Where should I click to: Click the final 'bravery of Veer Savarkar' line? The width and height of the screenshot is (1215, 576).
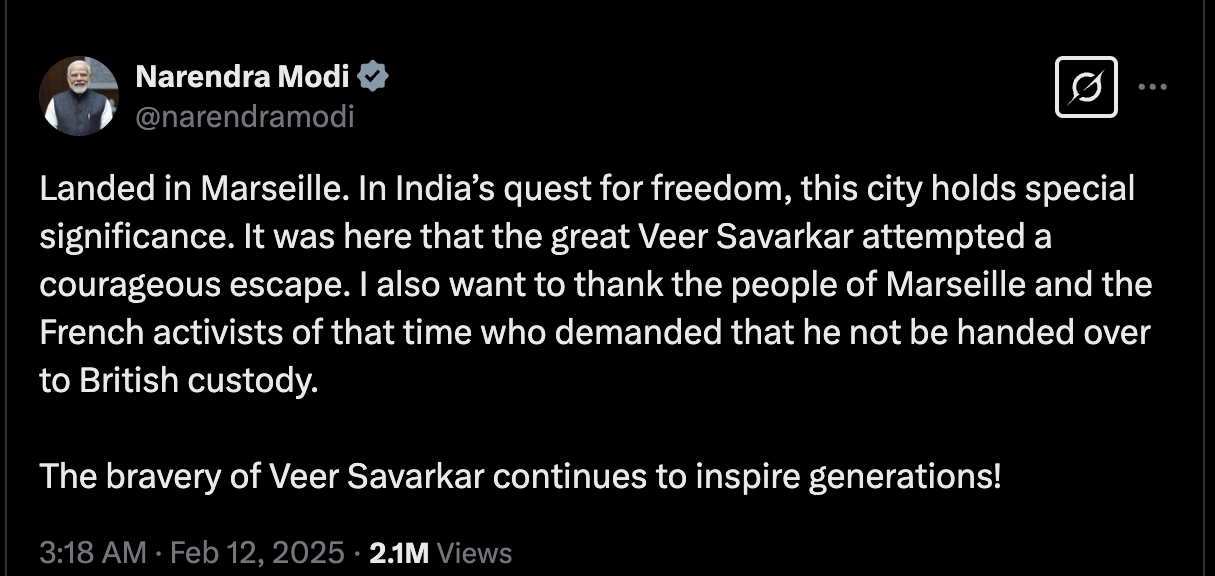(520, 476)
